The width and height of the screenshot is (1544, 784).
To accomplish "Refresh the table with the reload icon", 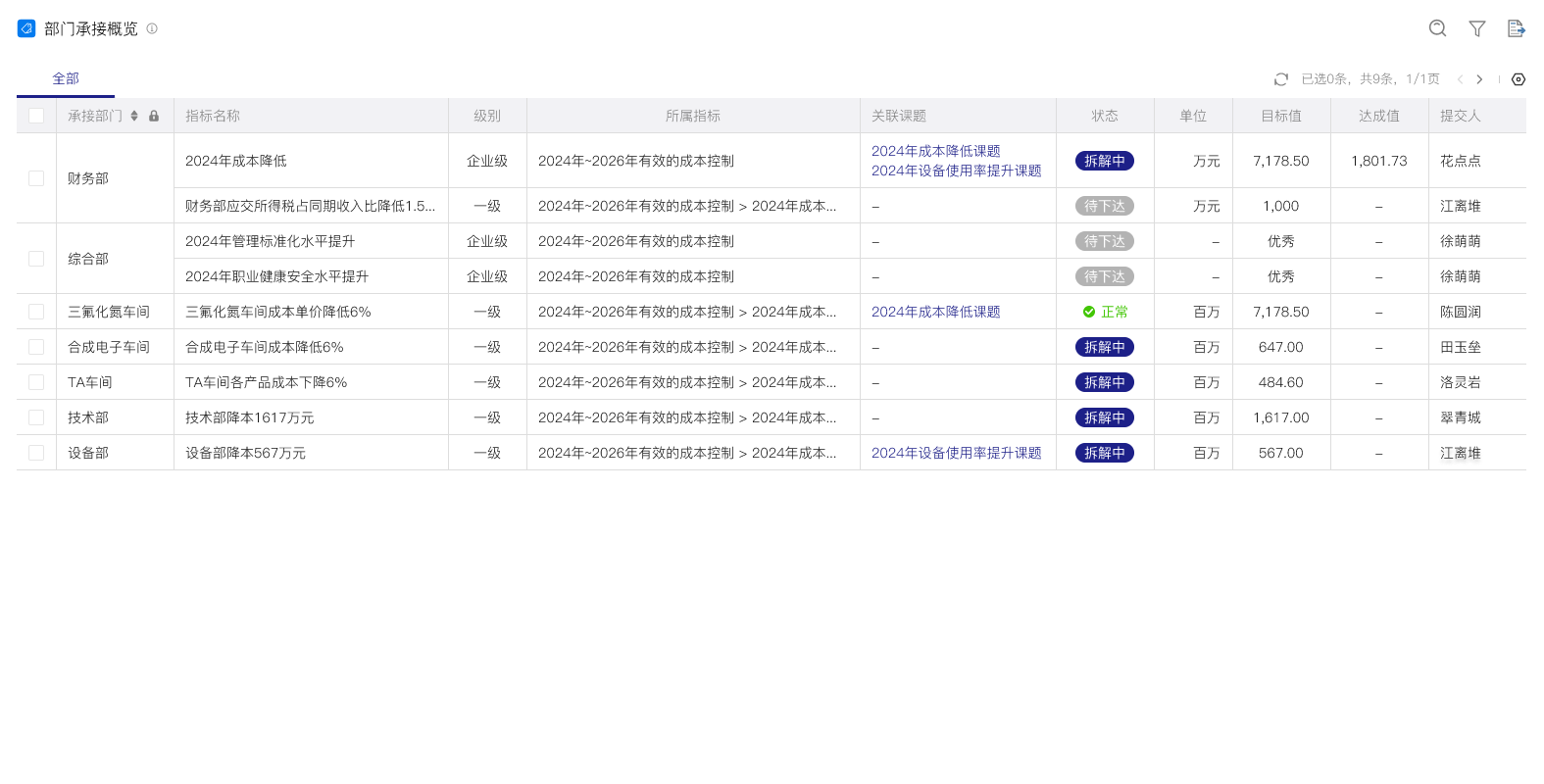I will pyautogui.click(x=1280, y=79).
